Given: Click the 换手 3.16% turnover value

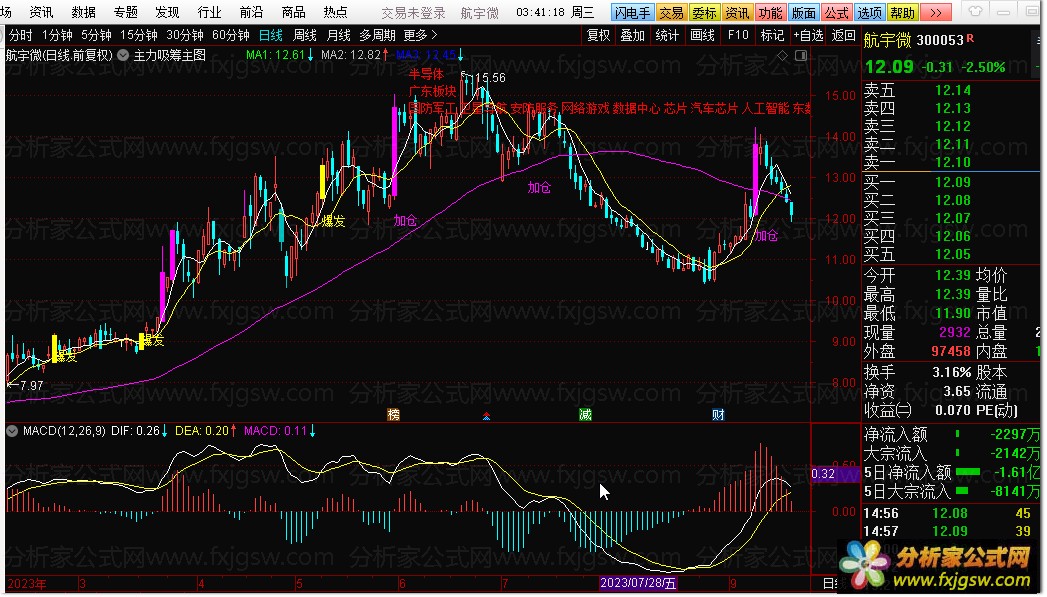Looking at the screenshot, I should click(952, 373).
